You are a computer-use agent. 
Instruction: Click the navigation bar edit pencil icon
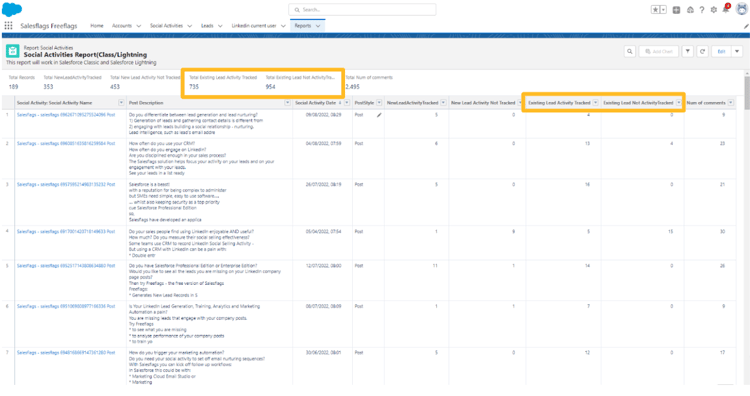coord(745,27)
